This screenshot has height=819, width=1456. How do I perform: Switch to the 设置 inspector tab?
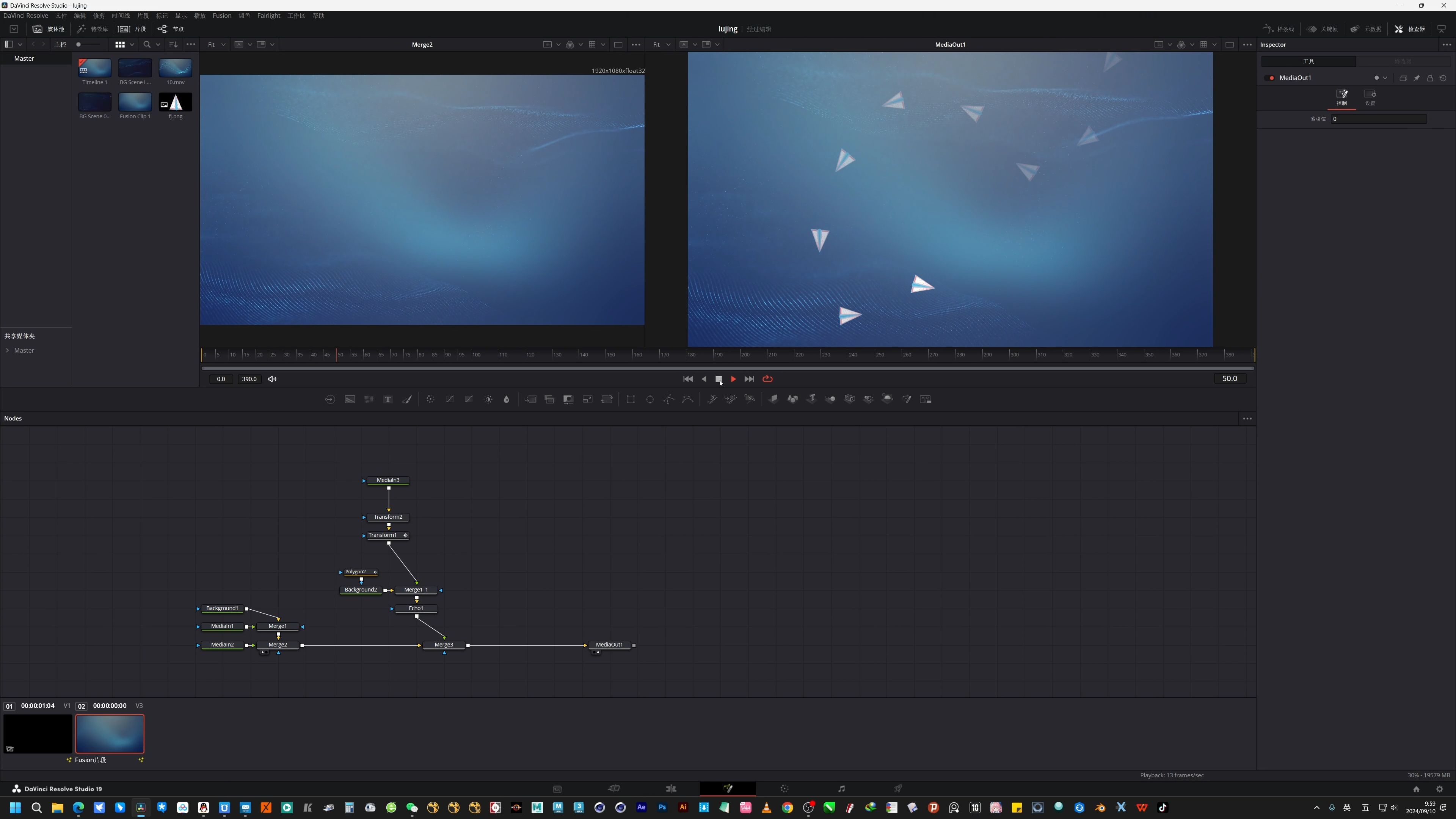[x=1370, y=97]
